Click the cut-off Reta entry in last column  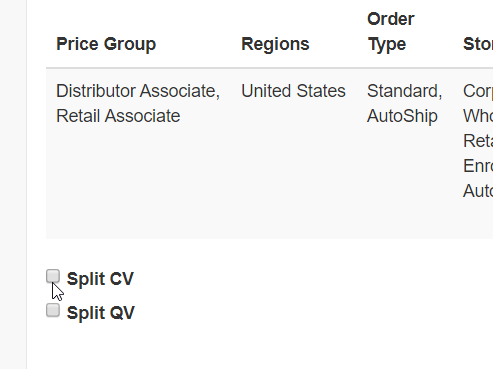point(478,141)
